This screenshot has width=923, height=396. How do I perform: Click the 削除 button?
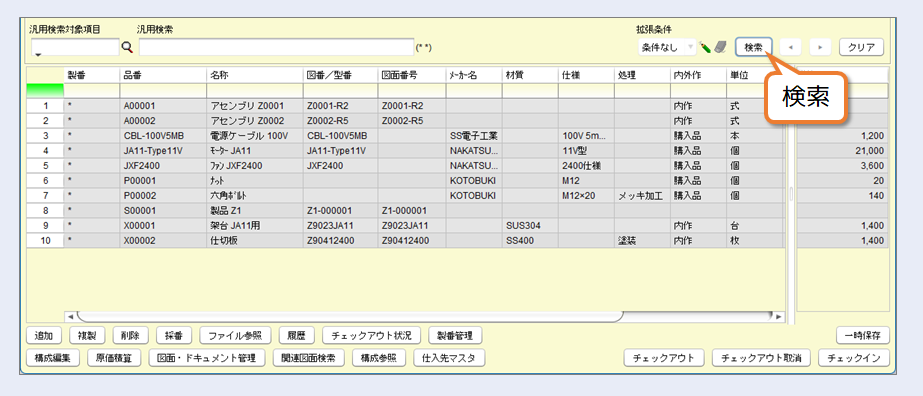click(130, 335)
